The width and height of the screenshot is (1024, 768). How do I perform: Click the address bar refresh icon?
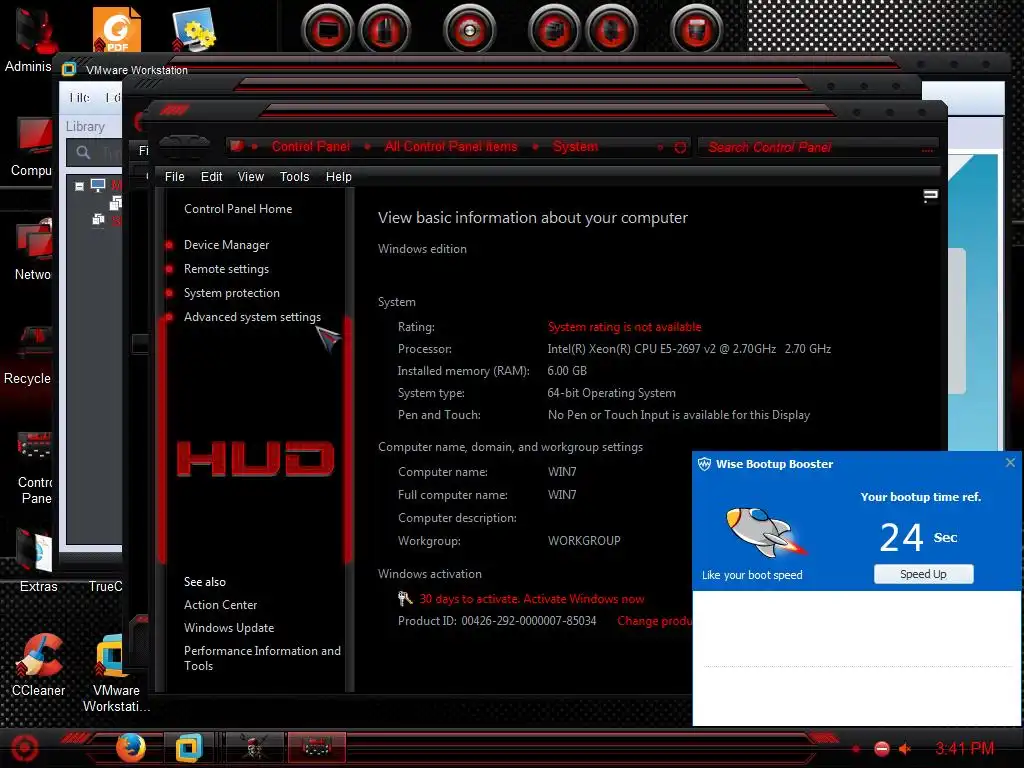coord(680,148)
